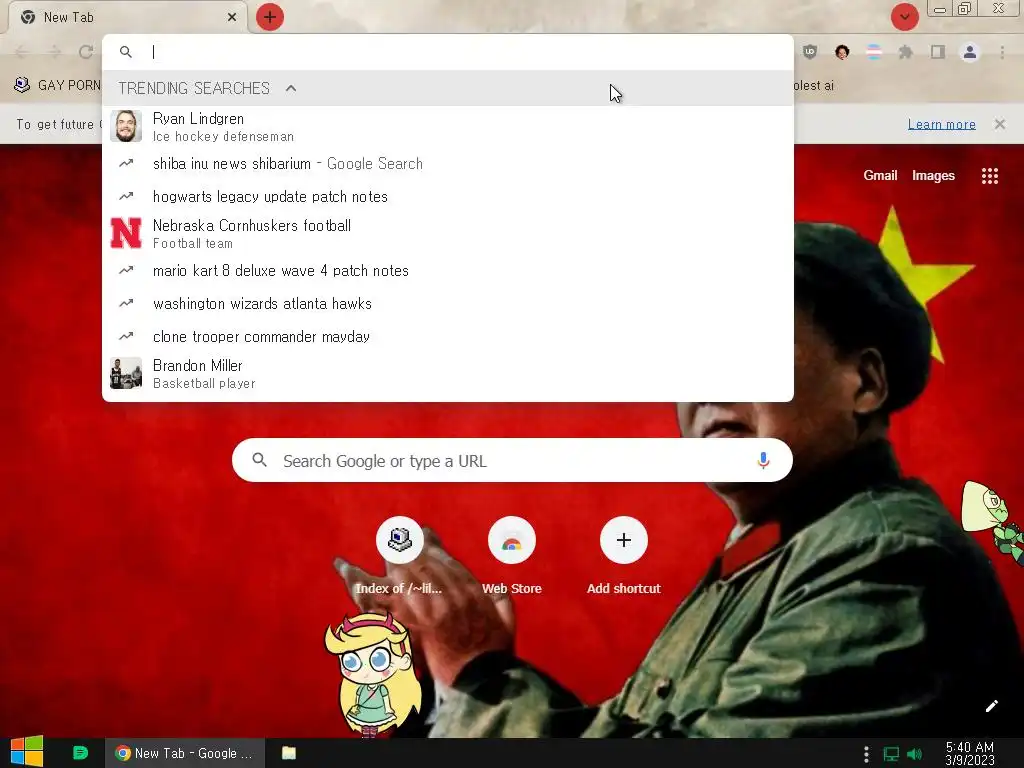Select the New Tab - Google Chrome taskbar button
Image resolution: width=1024 pixels, height=768 pixels.
click(x=185, y=753)
